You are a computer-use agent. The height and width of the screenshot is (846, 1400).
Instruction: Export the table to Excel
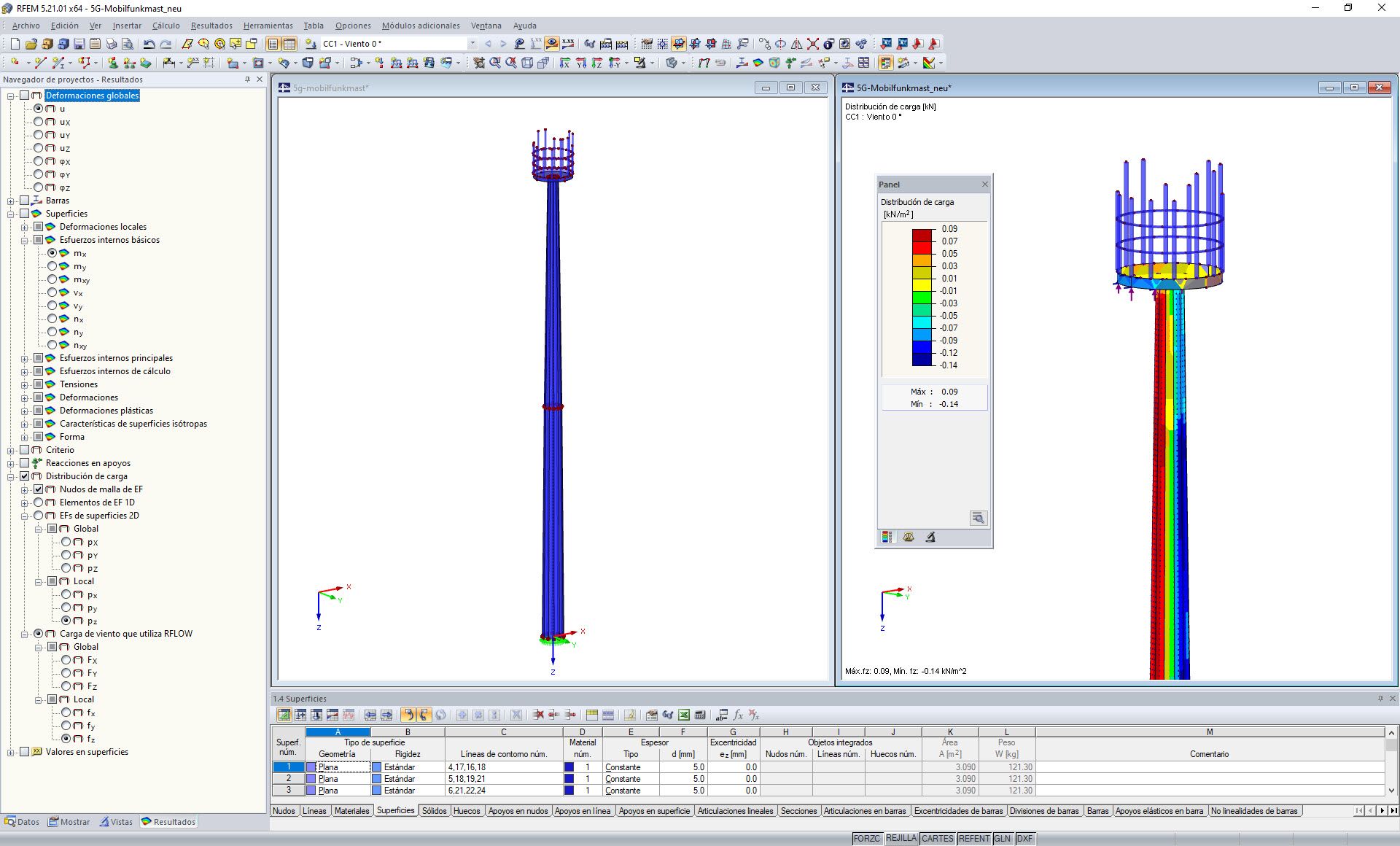(684, 715)
